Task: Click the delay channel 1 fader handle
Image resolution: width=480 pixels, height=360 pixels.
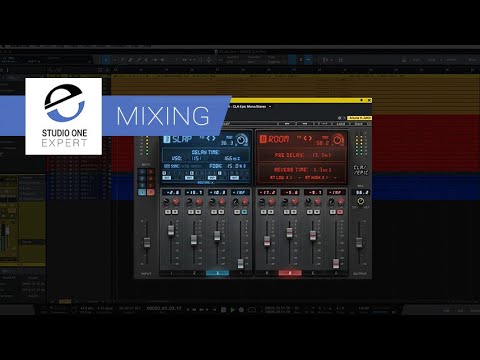Action: coord(171,230)
